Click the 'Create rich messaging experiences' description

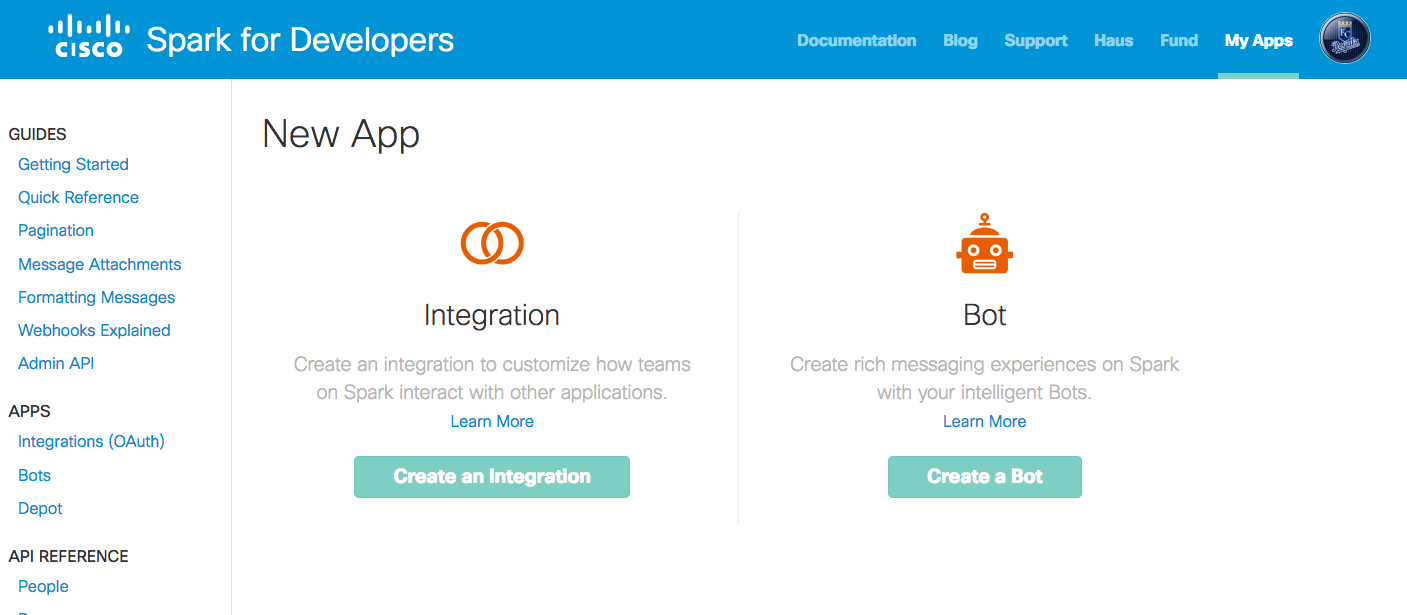pyautogui.click(x=985, y=378)
